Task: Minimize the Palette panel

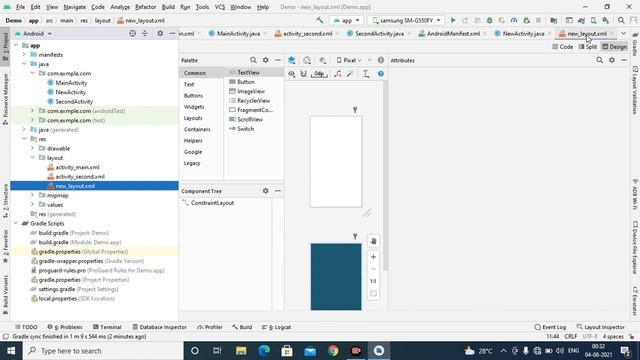Action: pyautogui.click(x=278, y=60)
